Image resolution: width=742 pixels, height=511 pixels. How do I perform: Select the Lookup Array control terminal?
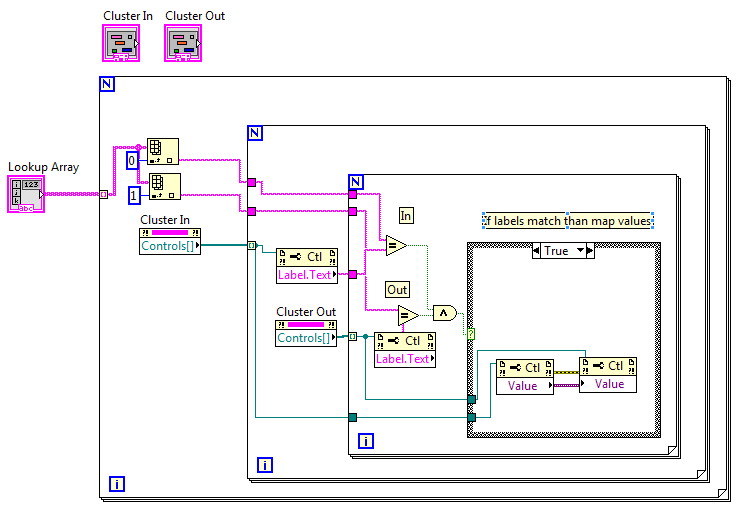(26, 194)
